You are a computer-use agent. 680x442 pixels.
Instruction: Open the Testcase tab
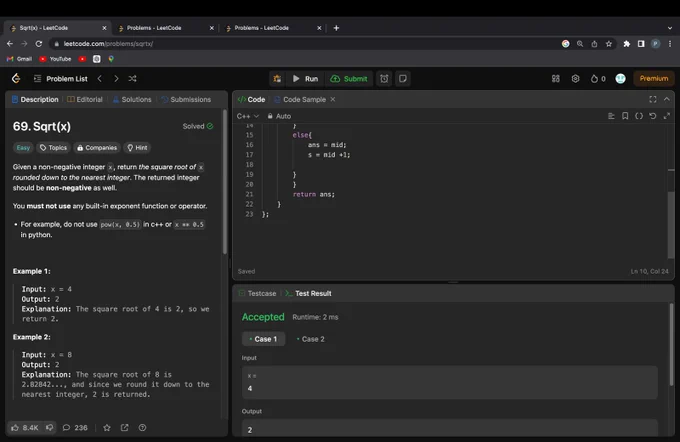click(257, 293)
